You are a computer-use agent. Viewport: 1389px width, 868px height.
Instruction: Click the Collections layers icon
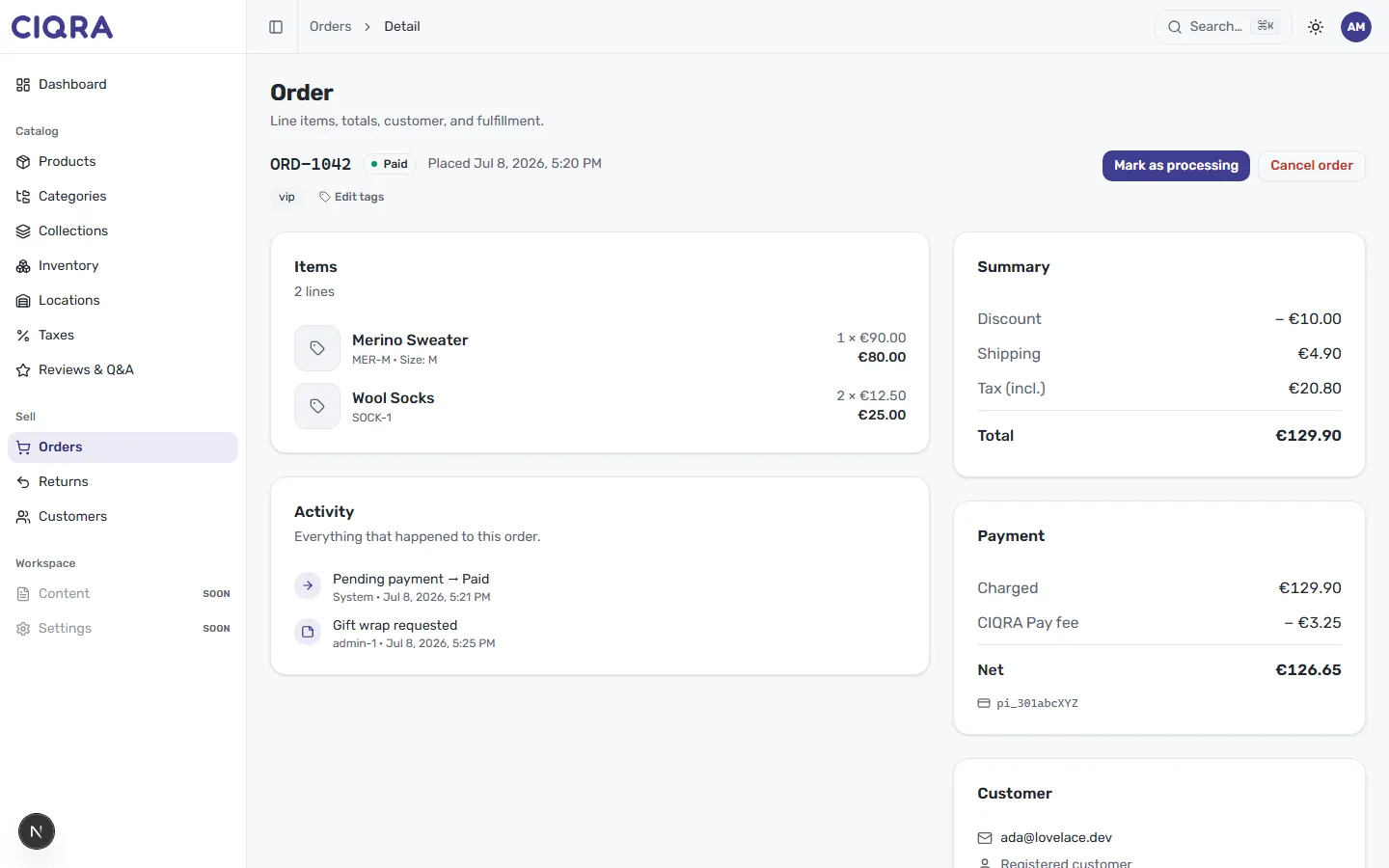(23, 231)
